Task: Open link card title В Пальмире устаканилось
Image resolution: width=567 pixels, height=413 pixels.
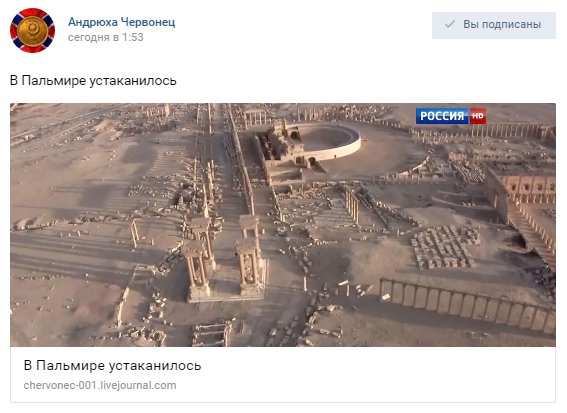Action: click(112, 365)
